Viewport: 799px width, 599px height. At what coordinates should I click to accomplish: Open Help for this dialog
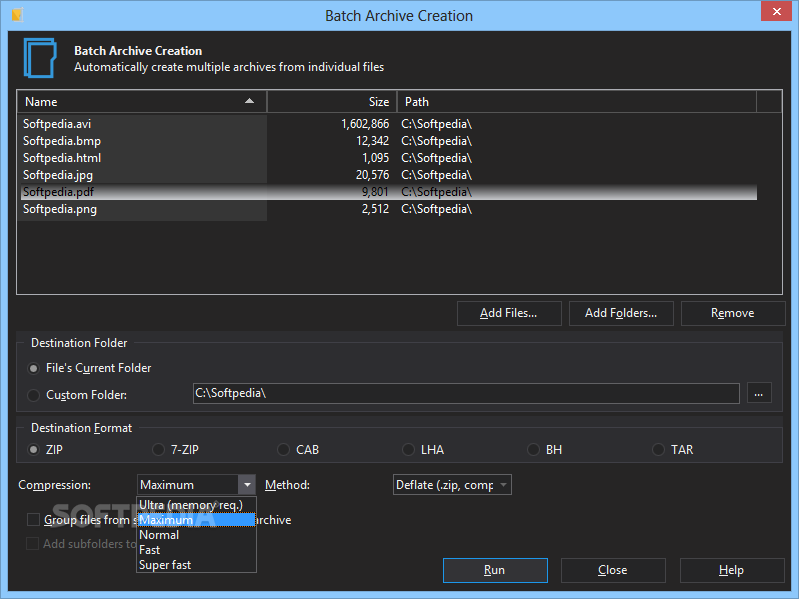(x=732, y=570)
